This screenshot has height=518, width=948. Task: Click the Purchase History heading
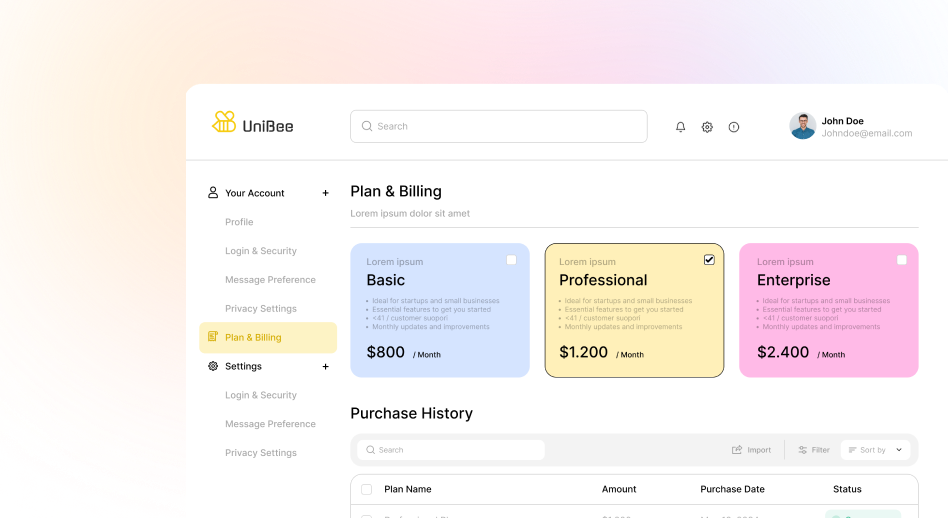click(411, 413)
